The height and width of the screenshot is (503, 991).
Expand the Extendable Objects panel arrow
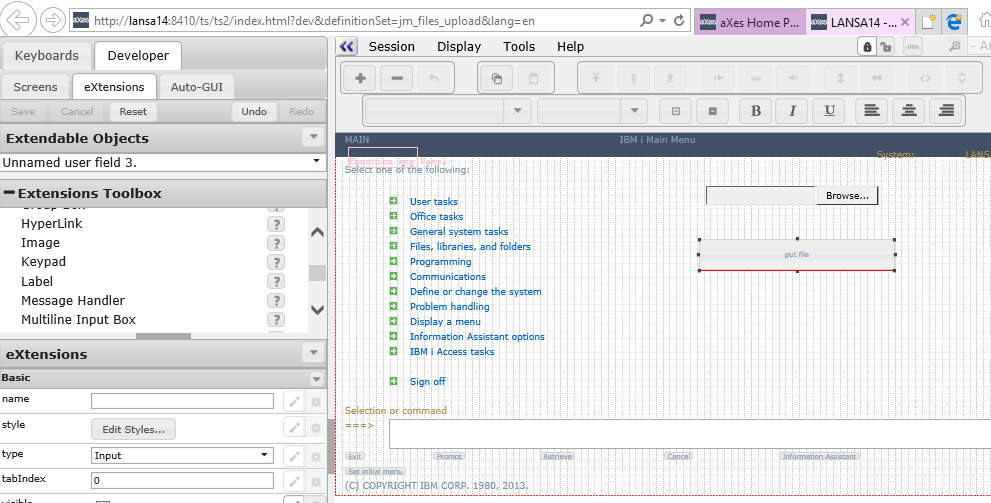[313, 138]
